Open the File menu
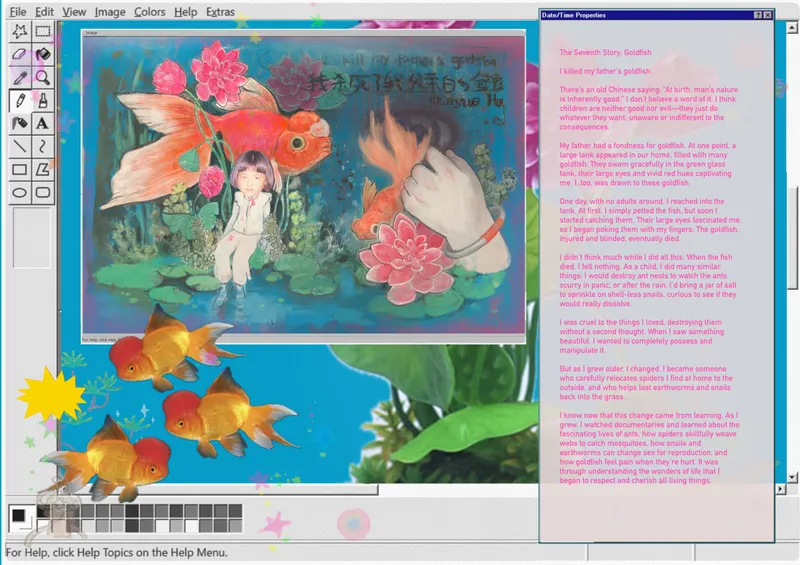The image size is (800, 565). tap(17, 12)
